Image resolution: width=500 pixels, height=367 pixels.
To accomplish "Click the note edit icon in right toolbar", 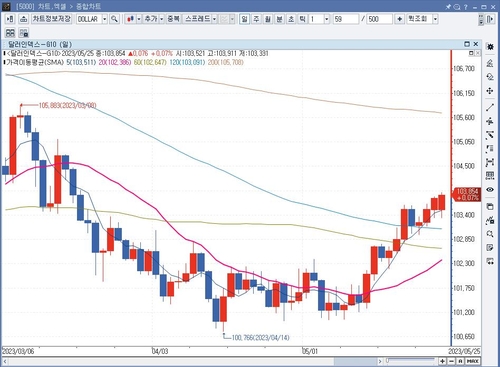I will tap(490, 248).
